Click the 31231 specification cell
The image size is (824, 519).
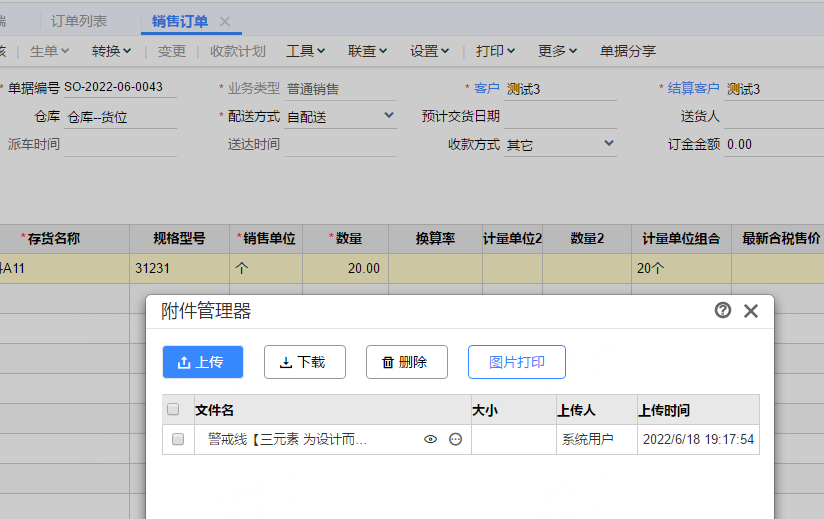click(x=180, y=268)
